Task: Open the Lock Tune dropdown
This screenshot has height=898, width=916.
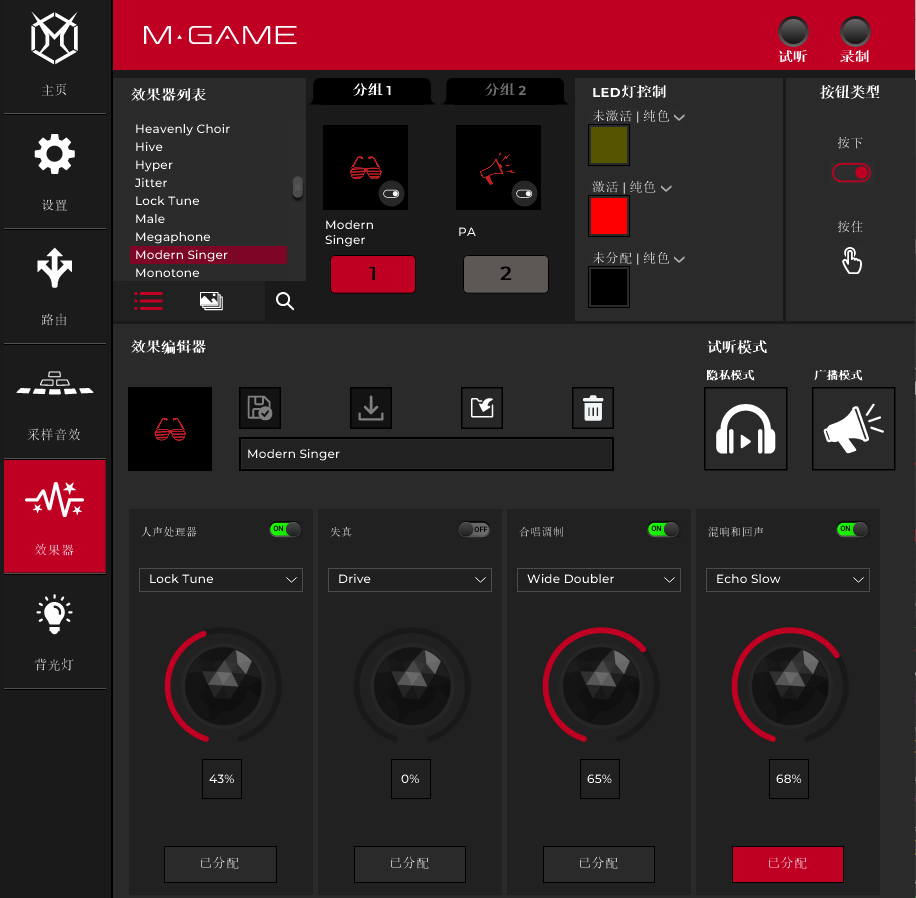Action: coord(221,580)
